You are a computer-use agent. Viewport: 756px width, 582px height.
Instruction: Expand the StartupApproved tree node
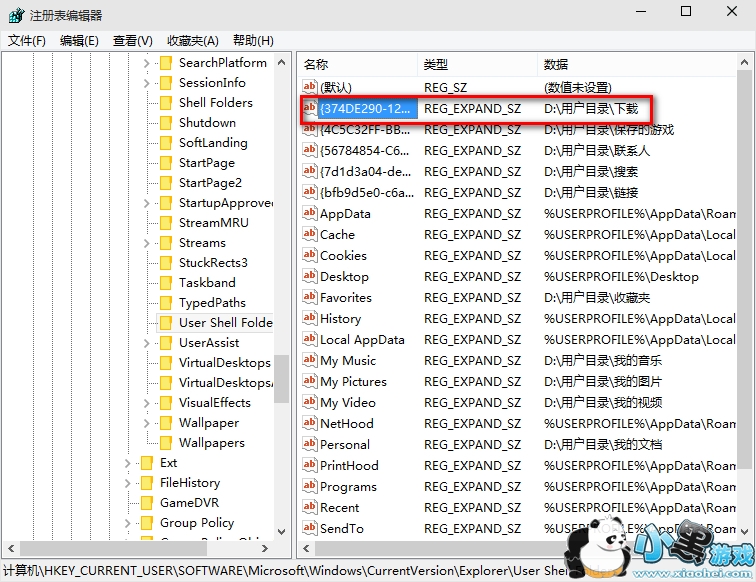point(147,203)
